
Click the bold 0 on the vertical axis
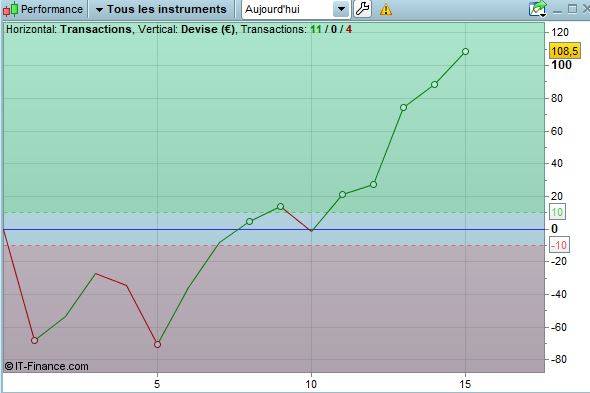(x=554, y=228)
